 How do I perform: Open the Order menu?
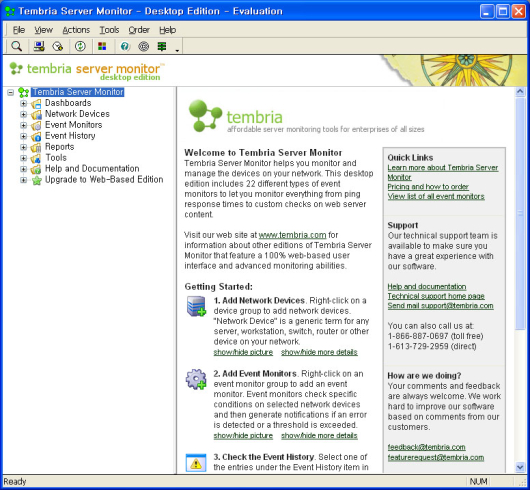pyautogui.click(x=139, y=30)
